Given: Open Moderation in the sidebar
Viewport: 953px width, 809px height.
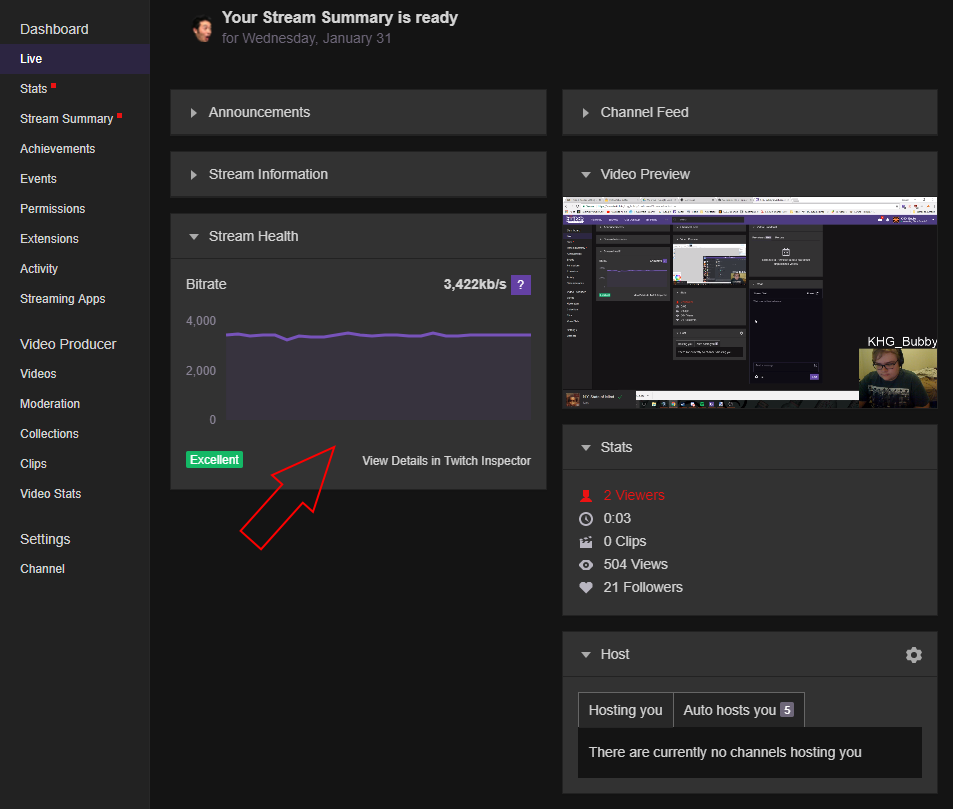Looking at the screenshot, I should pos(50,404).
